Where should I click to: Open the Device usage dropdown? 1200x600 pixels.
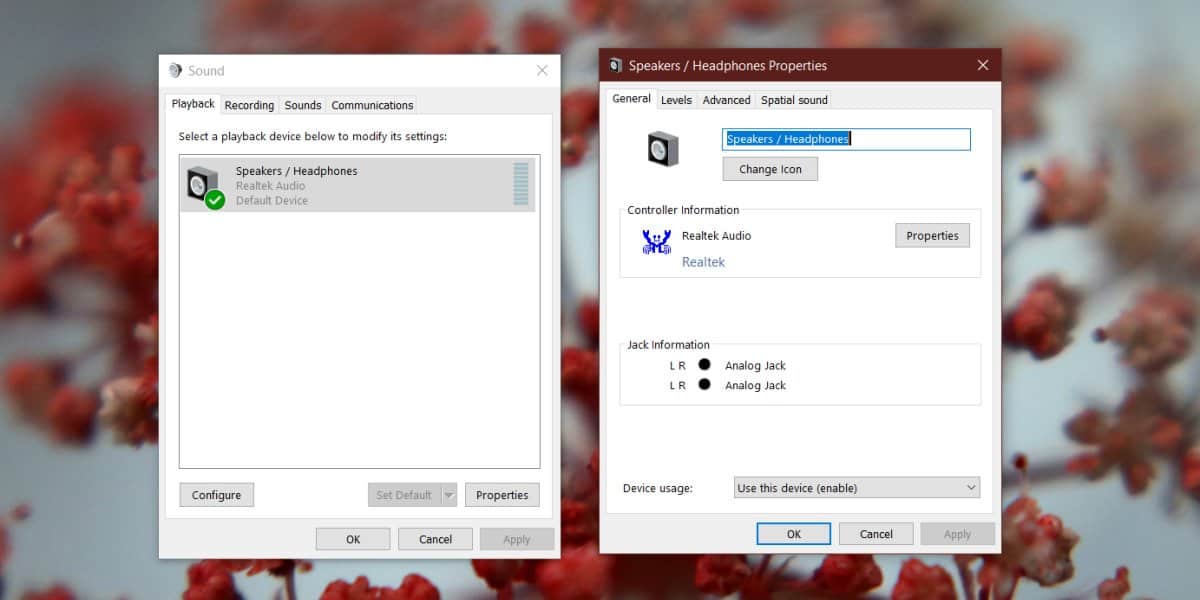click(x=857, y=488)
